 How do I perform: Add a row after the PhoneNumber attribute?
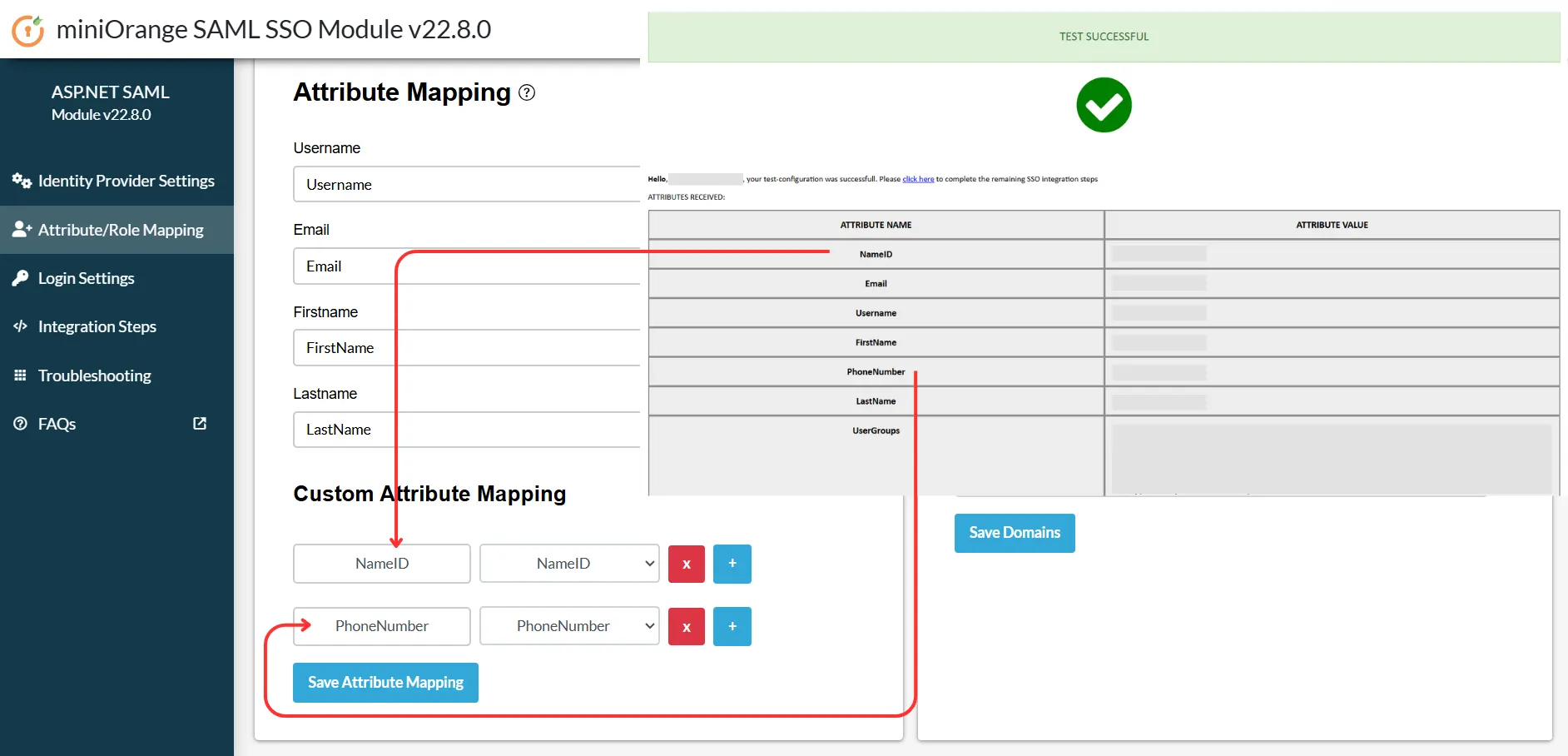tap(732, 626)
